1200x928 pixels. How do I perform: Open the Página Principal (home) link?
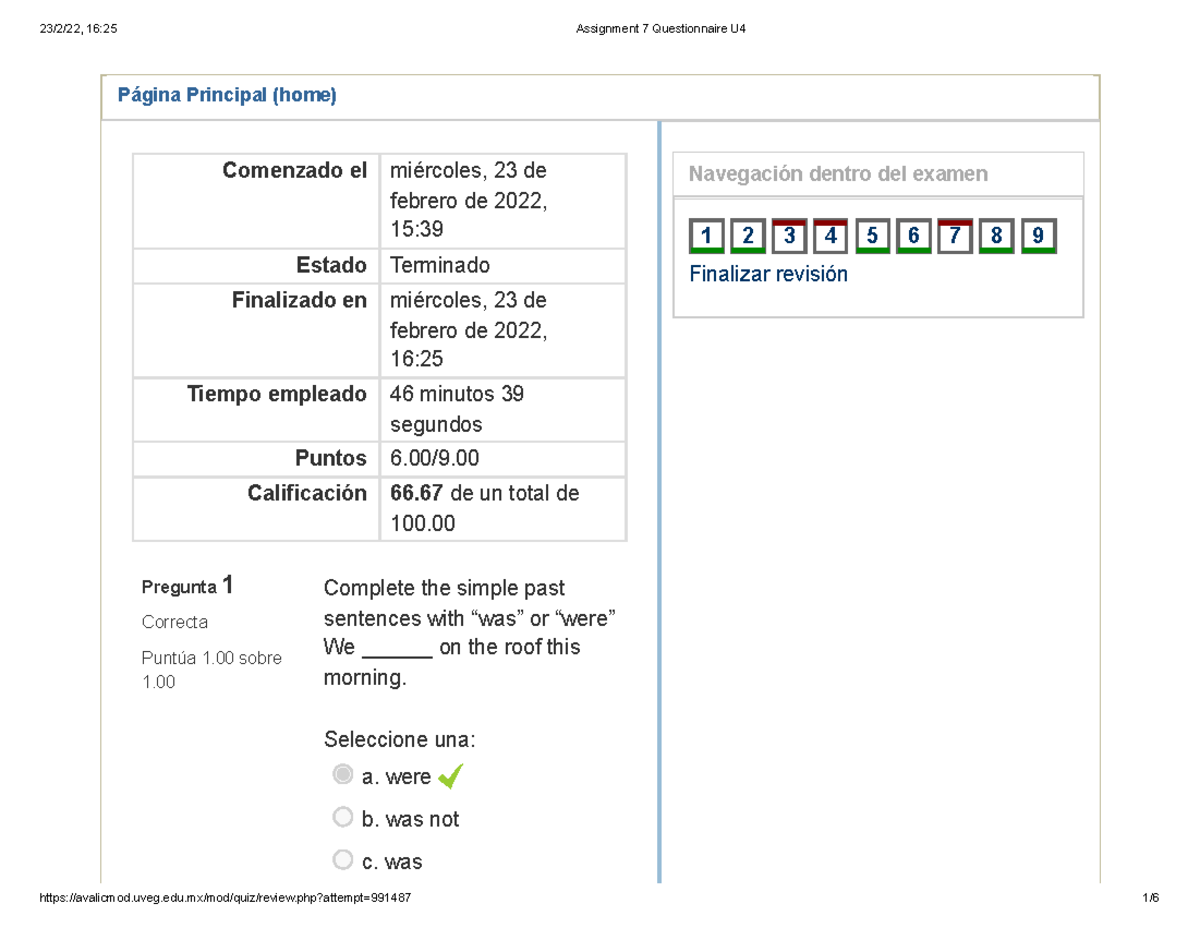pyautogui.click(x=227, y=96)
